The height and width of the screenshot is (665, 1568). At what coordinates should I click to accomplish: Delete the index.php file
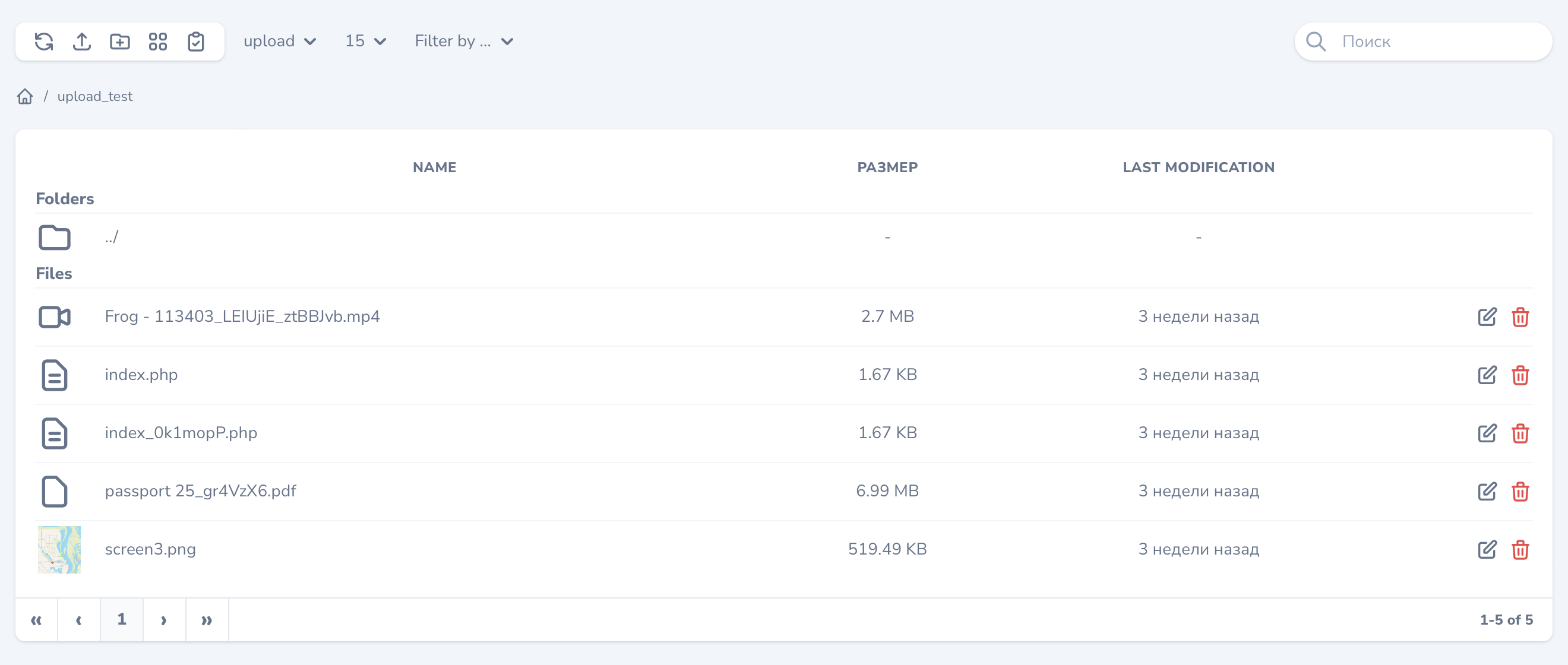[1520, 375]
